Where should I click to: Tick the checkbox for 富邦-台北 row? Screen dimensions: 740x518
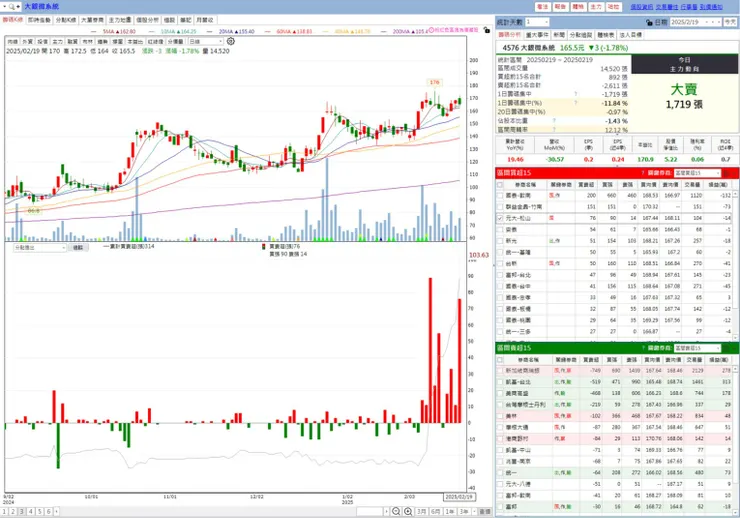point(500,275)
